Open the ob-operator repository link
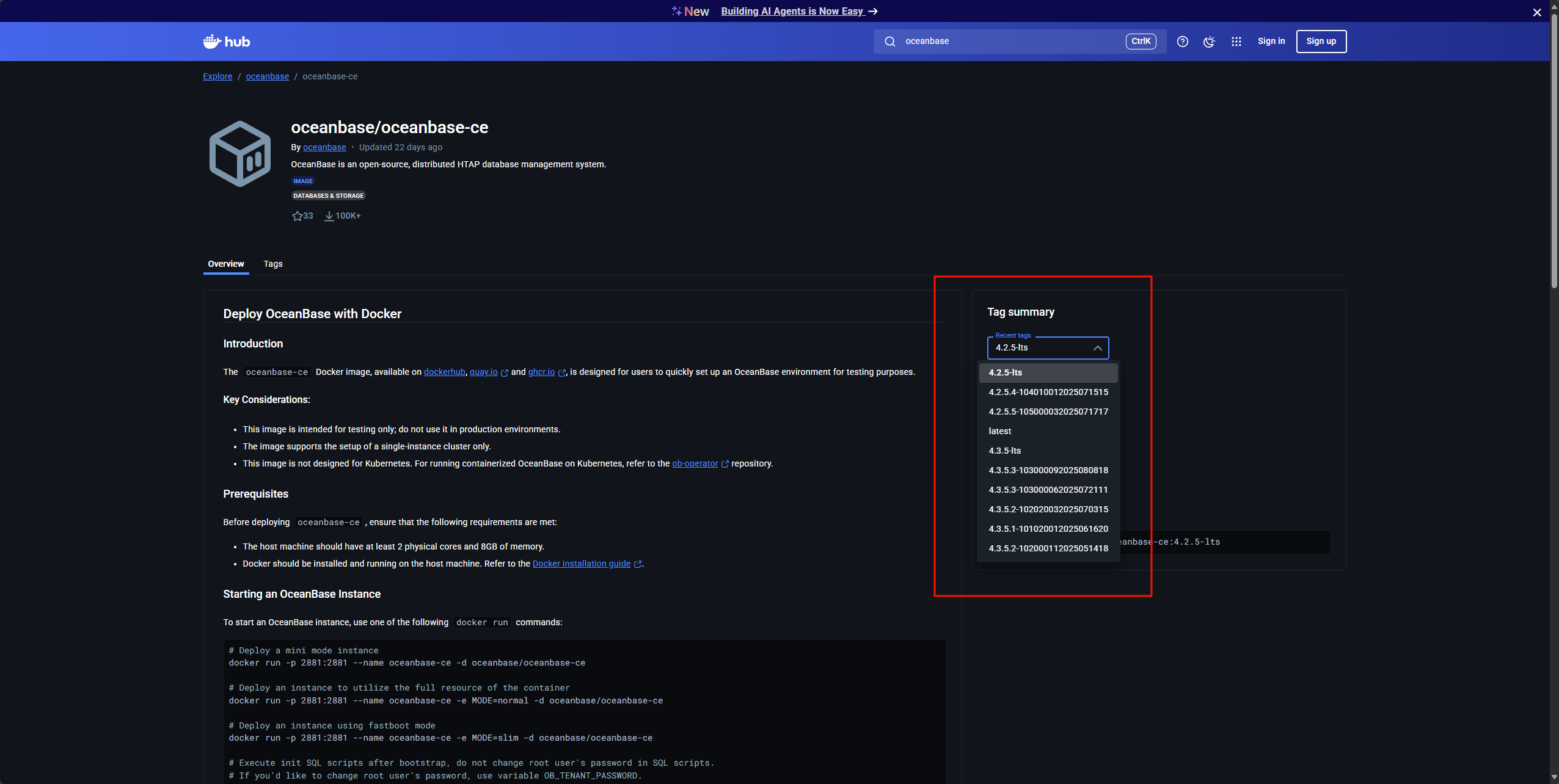Viewport: 1559px width, 784px height. click(695, 463)
